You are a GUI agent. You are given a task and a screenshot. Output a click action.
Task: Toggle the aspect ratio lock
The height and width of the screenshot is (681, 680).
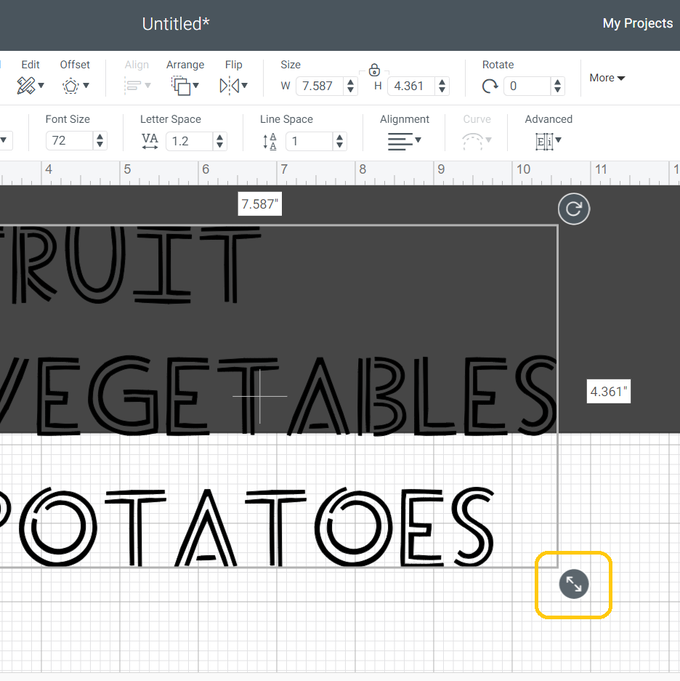point(374,70)
